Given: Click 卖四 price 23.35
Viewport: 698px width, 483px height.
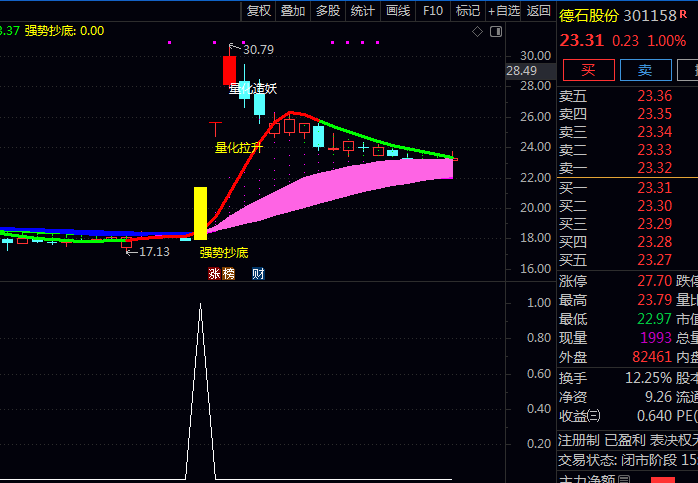Looking at the screenshot, I should tap(654, 114).
